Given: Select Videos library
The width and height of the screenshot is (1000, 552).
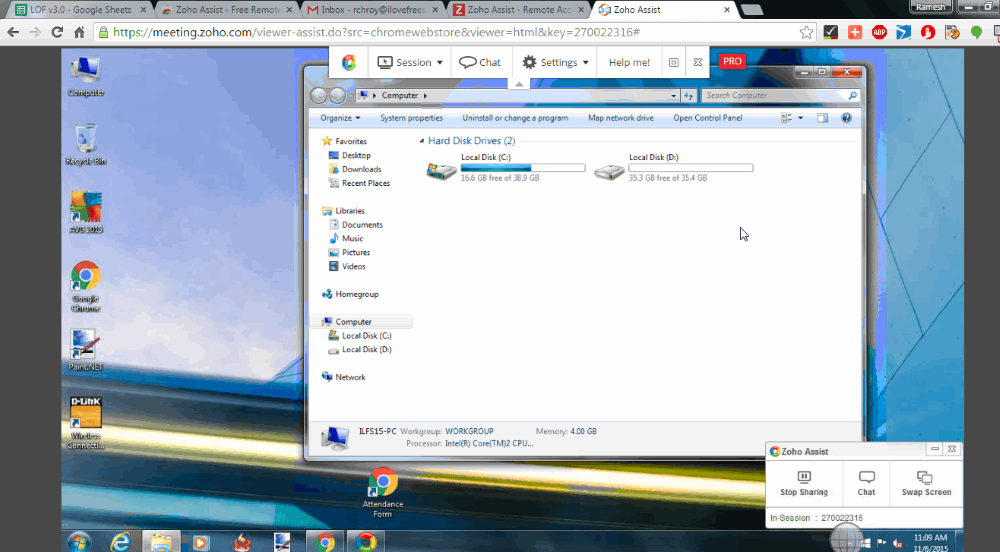Looking at the screenshot, I should (347, 267).
